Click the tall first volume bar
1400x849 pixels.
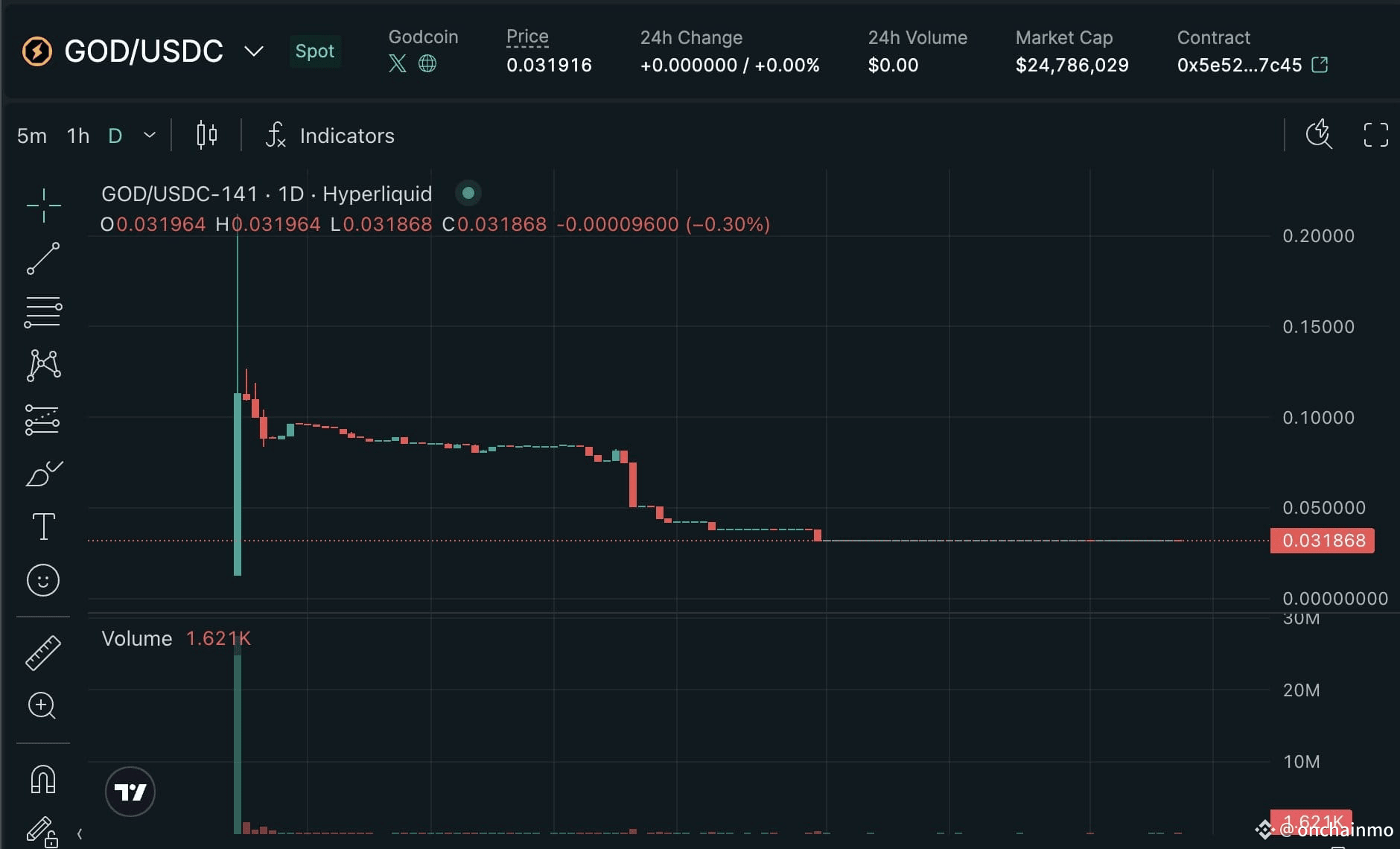tap(238, 745)
